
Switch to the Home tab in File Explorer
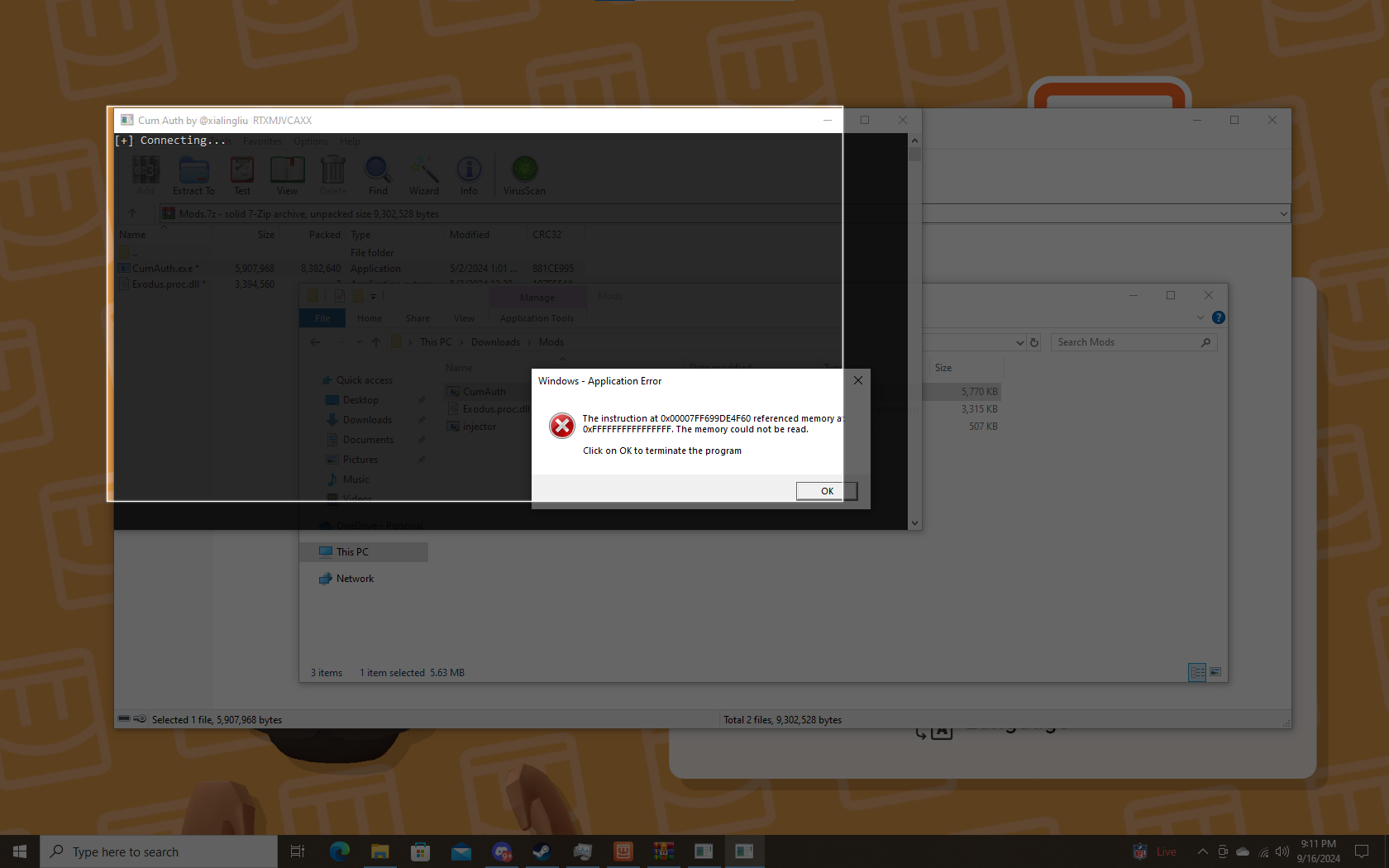pyautogui.click(x=370, y=318)
